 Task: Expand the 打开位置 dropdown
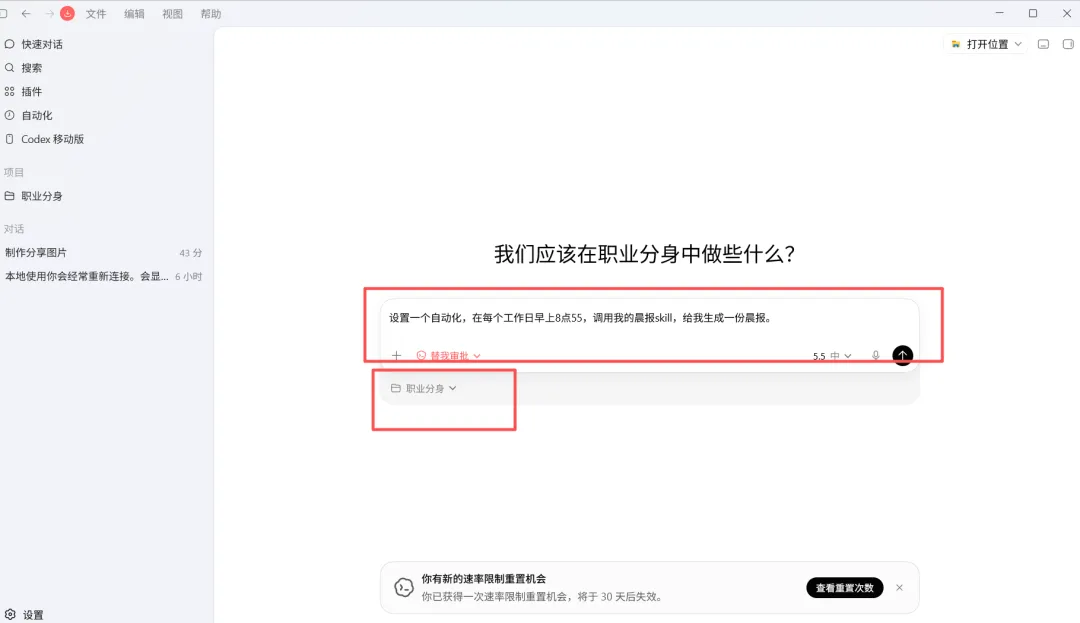coord(986,44)
